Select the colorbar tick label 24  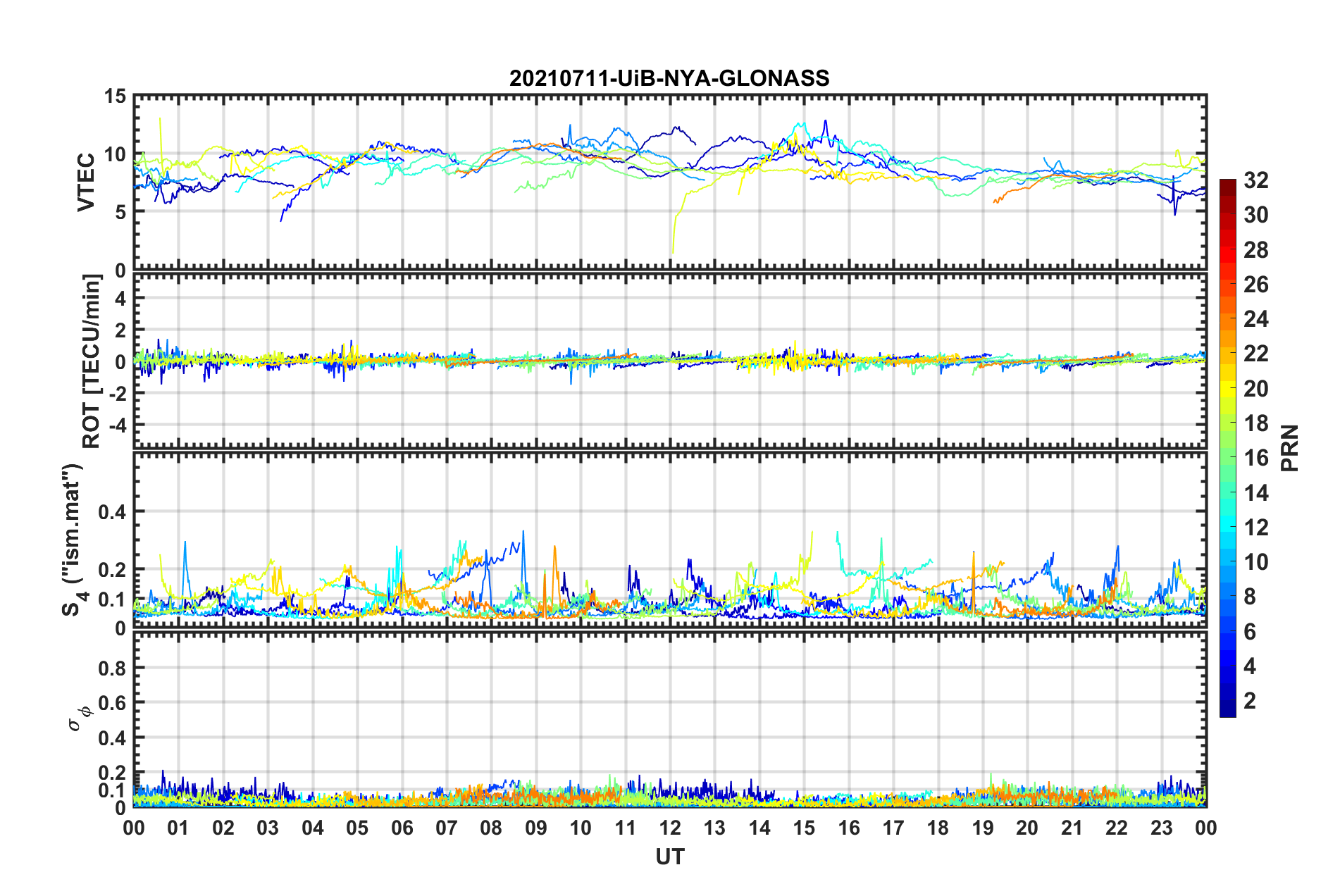(1255, 319)
